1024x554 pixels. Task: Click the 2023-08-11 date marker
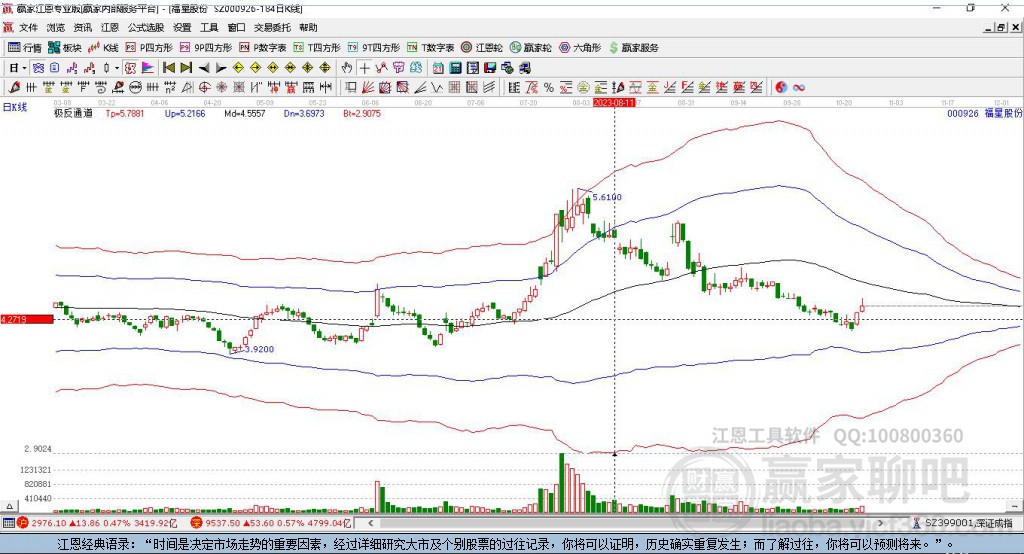click(614, 103)
